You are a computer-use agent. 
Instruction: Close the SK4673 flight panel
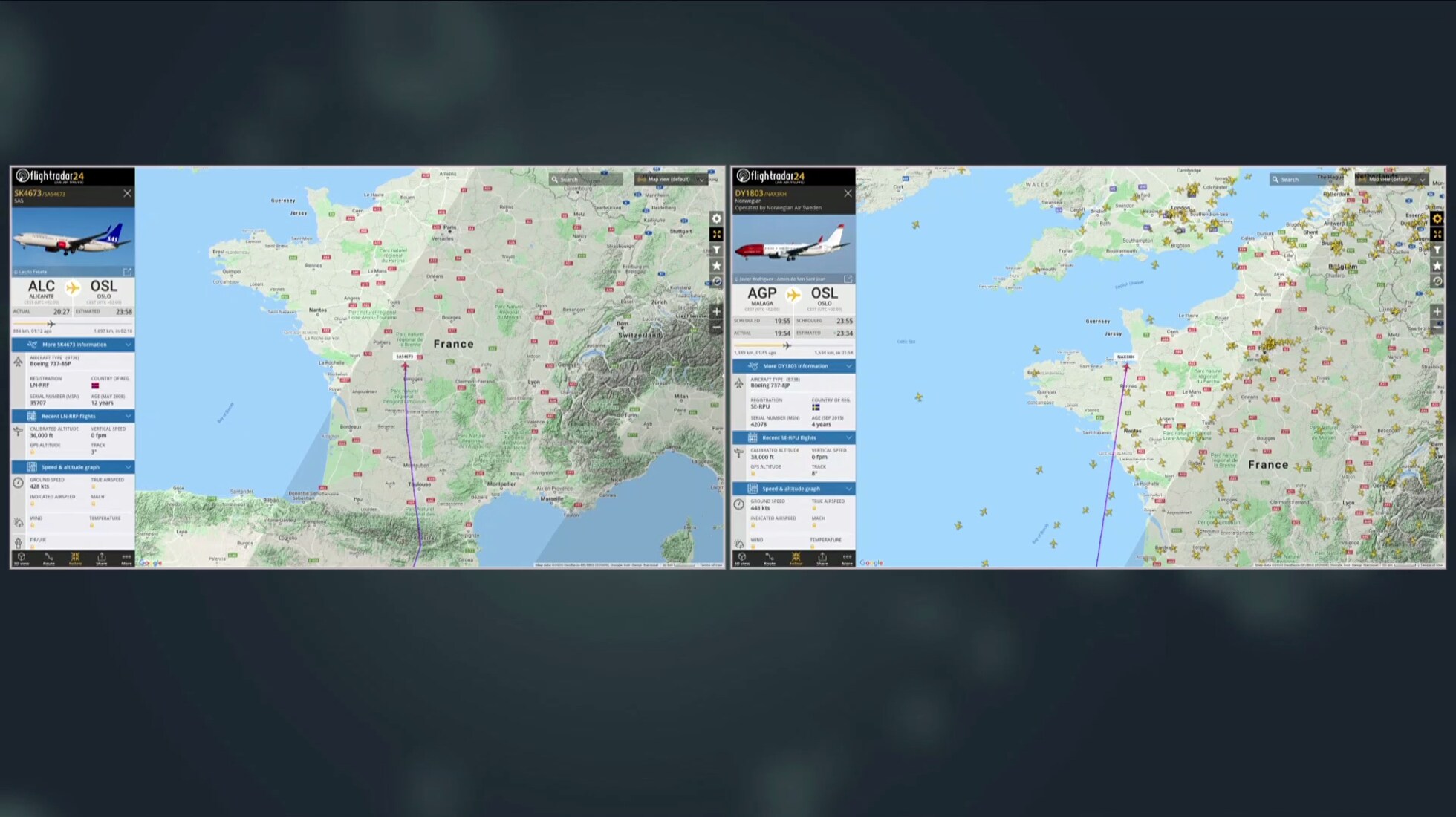(x=127, y=193)
